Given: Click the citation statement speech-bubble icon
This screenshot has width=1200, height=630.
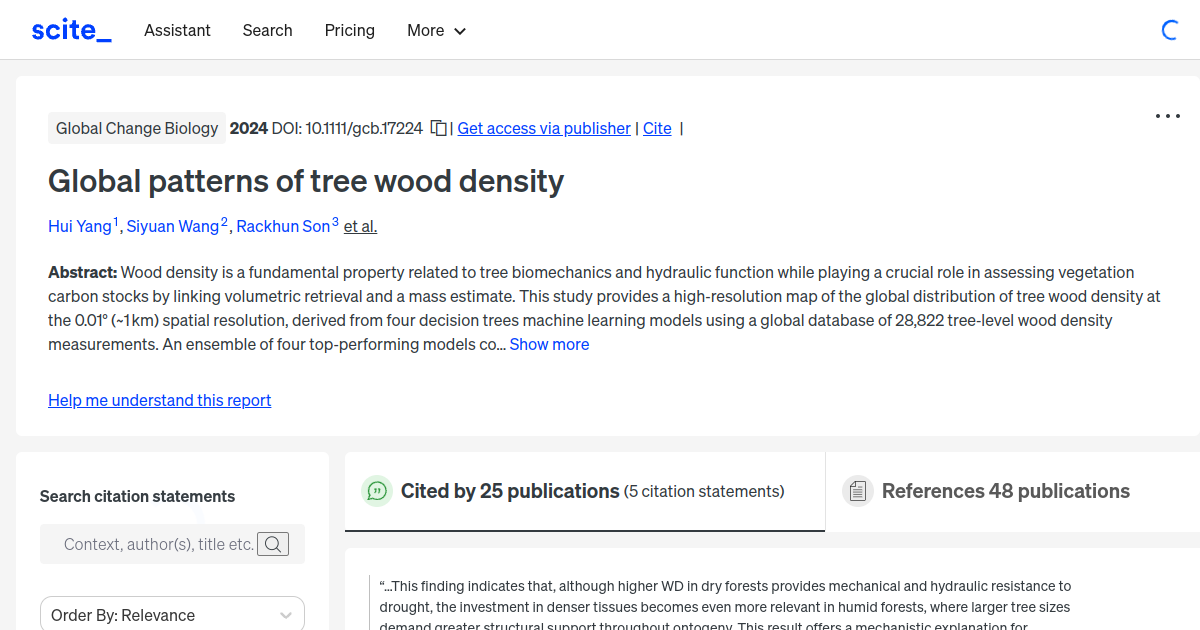Looking at the screenshot, I should (x=376, y=491).
